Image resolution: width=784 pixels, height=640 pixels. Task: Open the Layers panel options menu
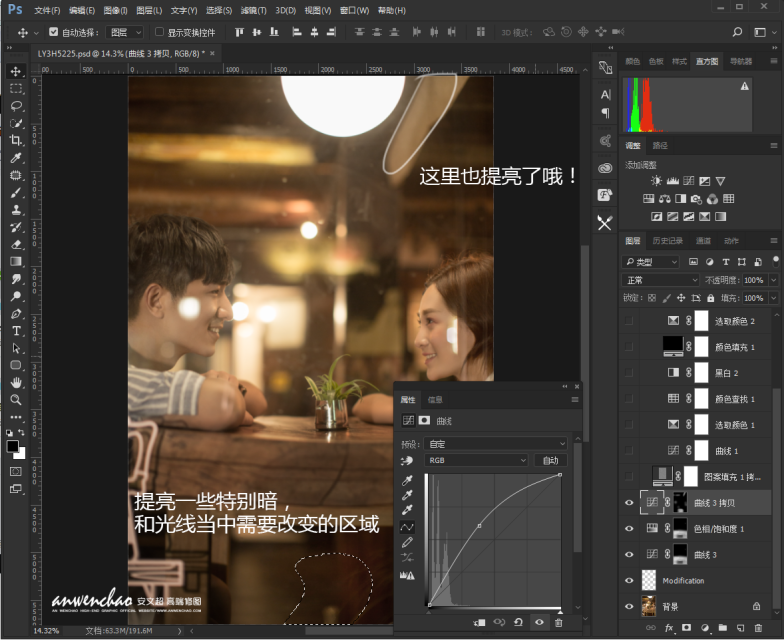[x=774, y=240]
